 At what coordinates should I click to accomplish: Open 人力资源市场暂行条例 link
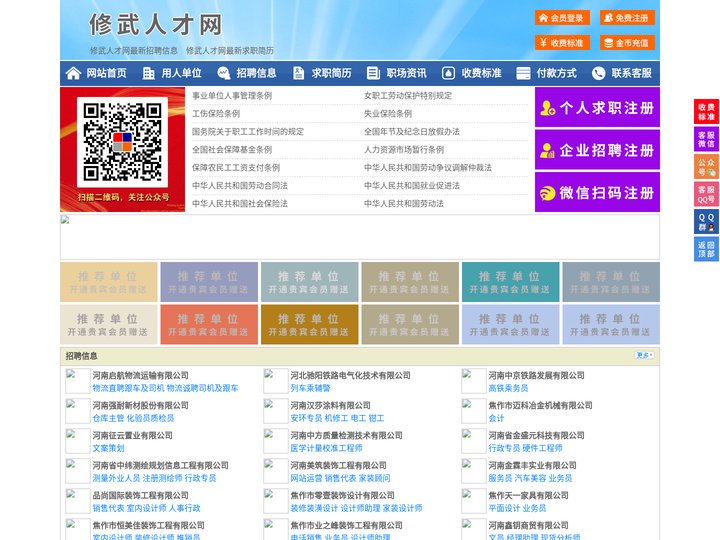[x=404, y=149]
